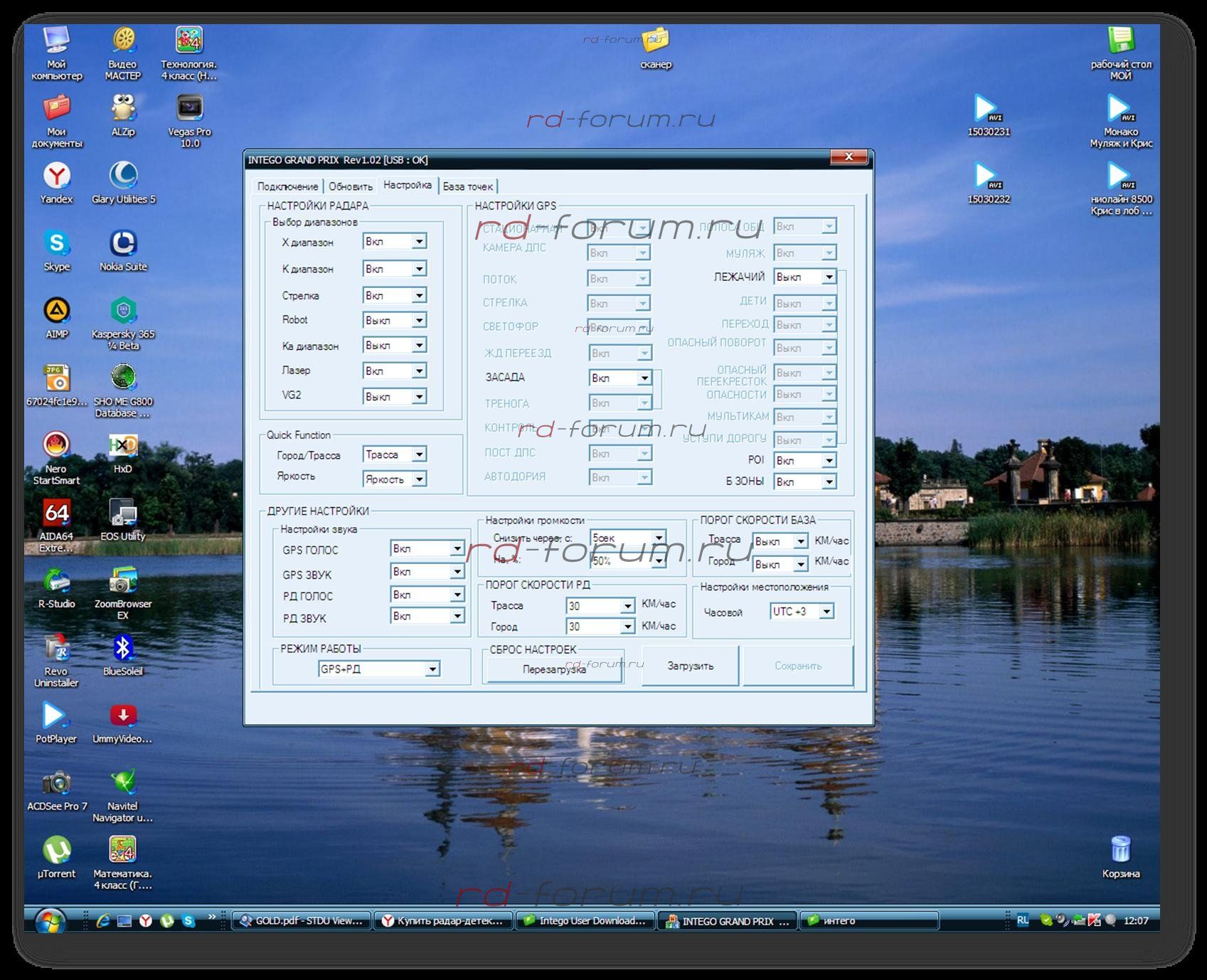Switch to the Подключение tab
Screen dimensions: 1207x980
(x=287, y=186)
